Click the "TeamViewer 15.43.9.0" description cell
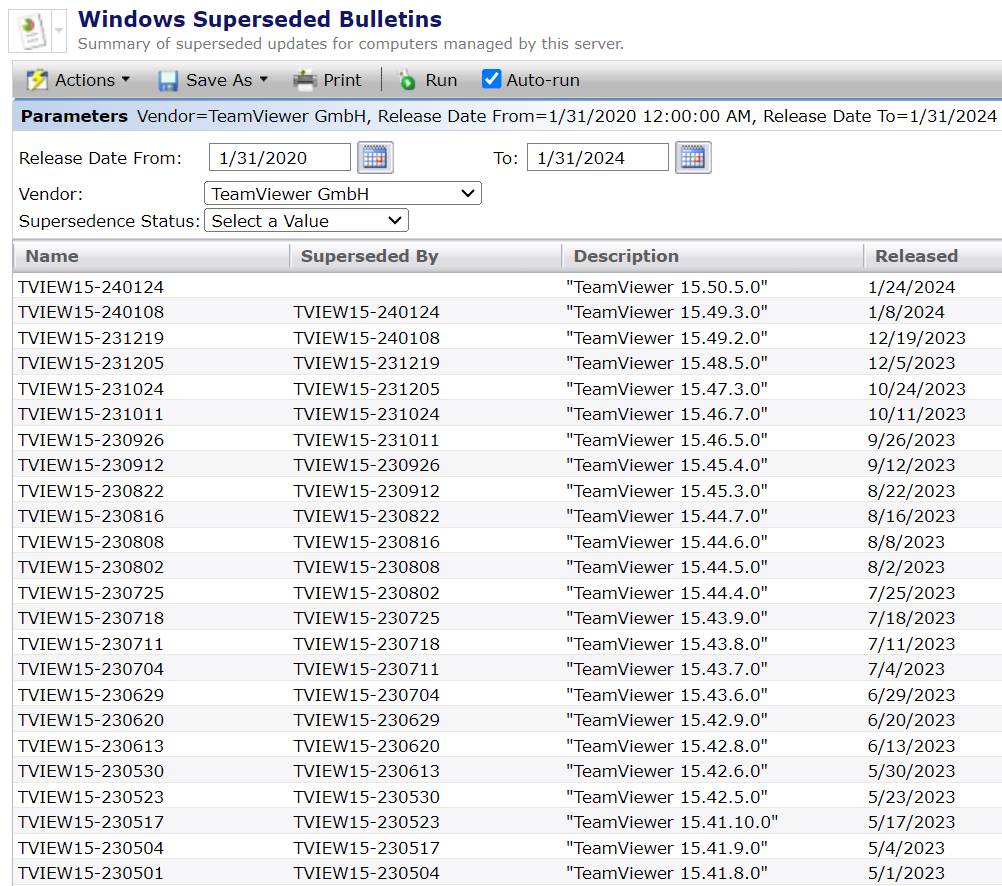1002x886 pixels. point(667,618)
